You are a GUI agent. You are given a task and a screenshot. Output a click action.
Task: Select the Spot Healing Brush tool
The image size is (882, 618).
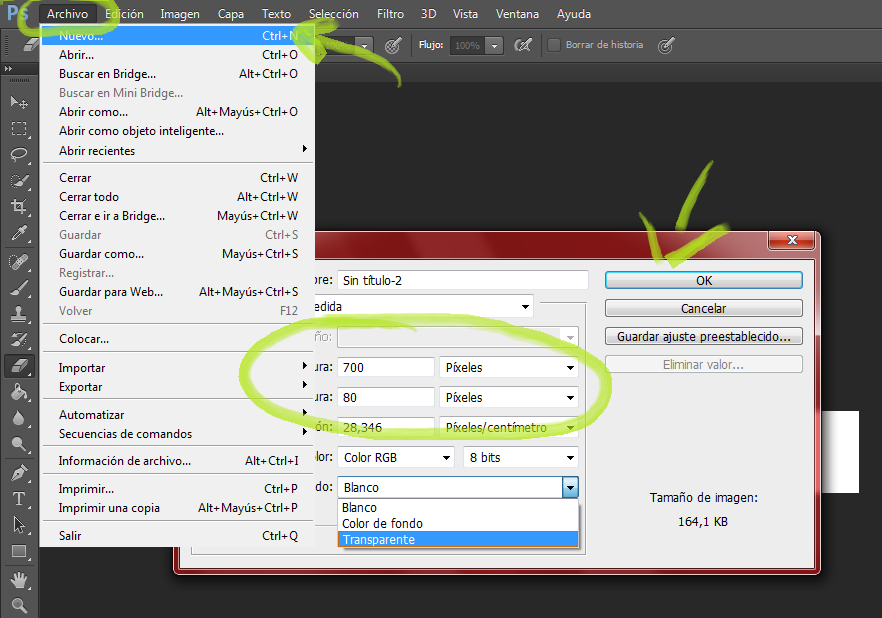coord(19,261)
